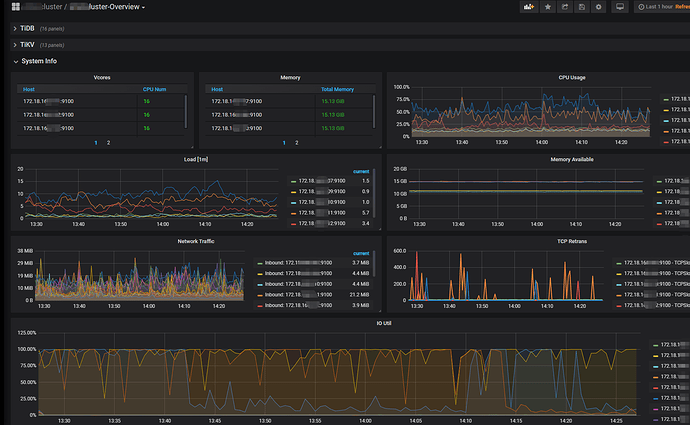Click the Add panel icon
Screen dimensions: 690x425
point(529,7)
